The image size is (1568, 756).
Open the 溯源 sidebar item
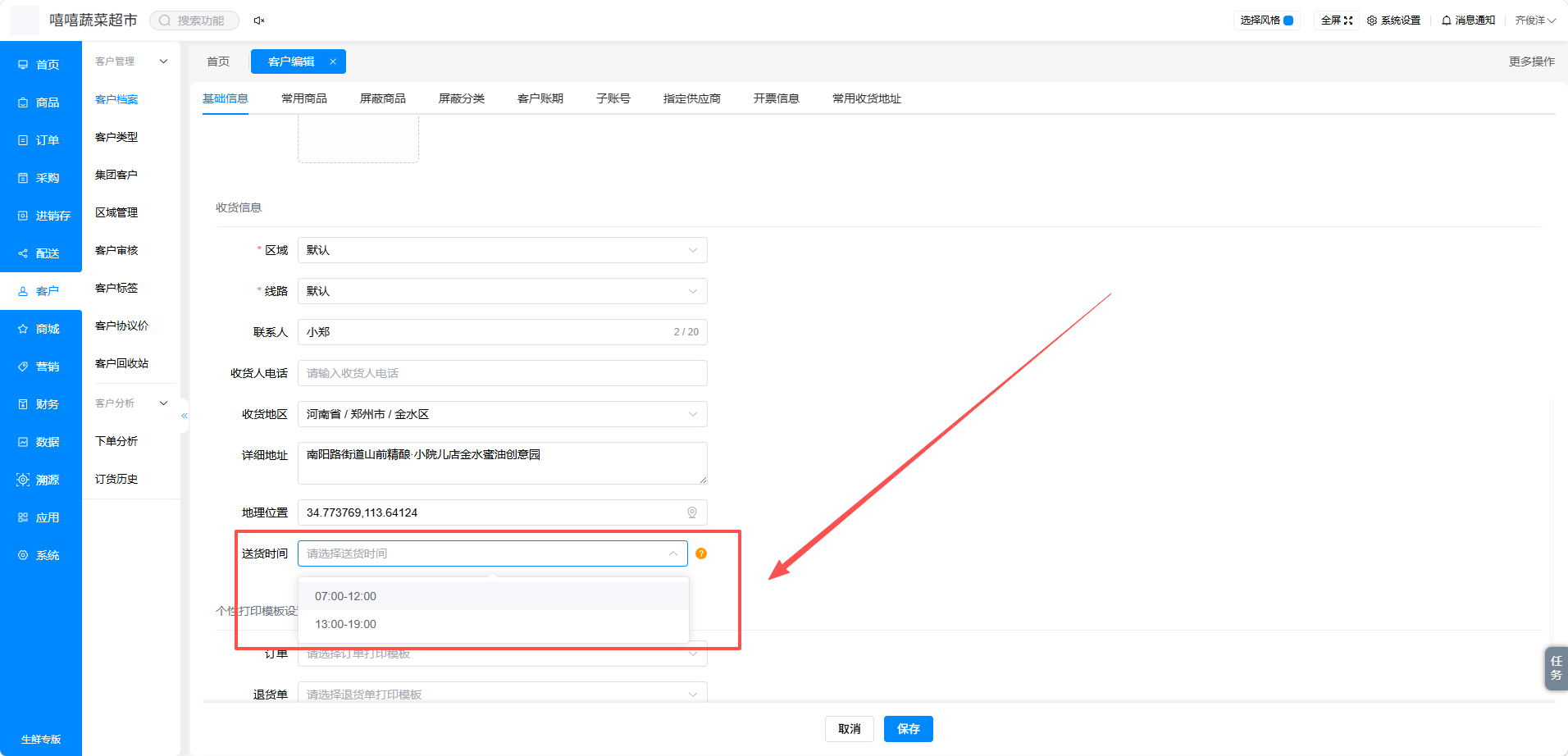click(x=41, y=480)
